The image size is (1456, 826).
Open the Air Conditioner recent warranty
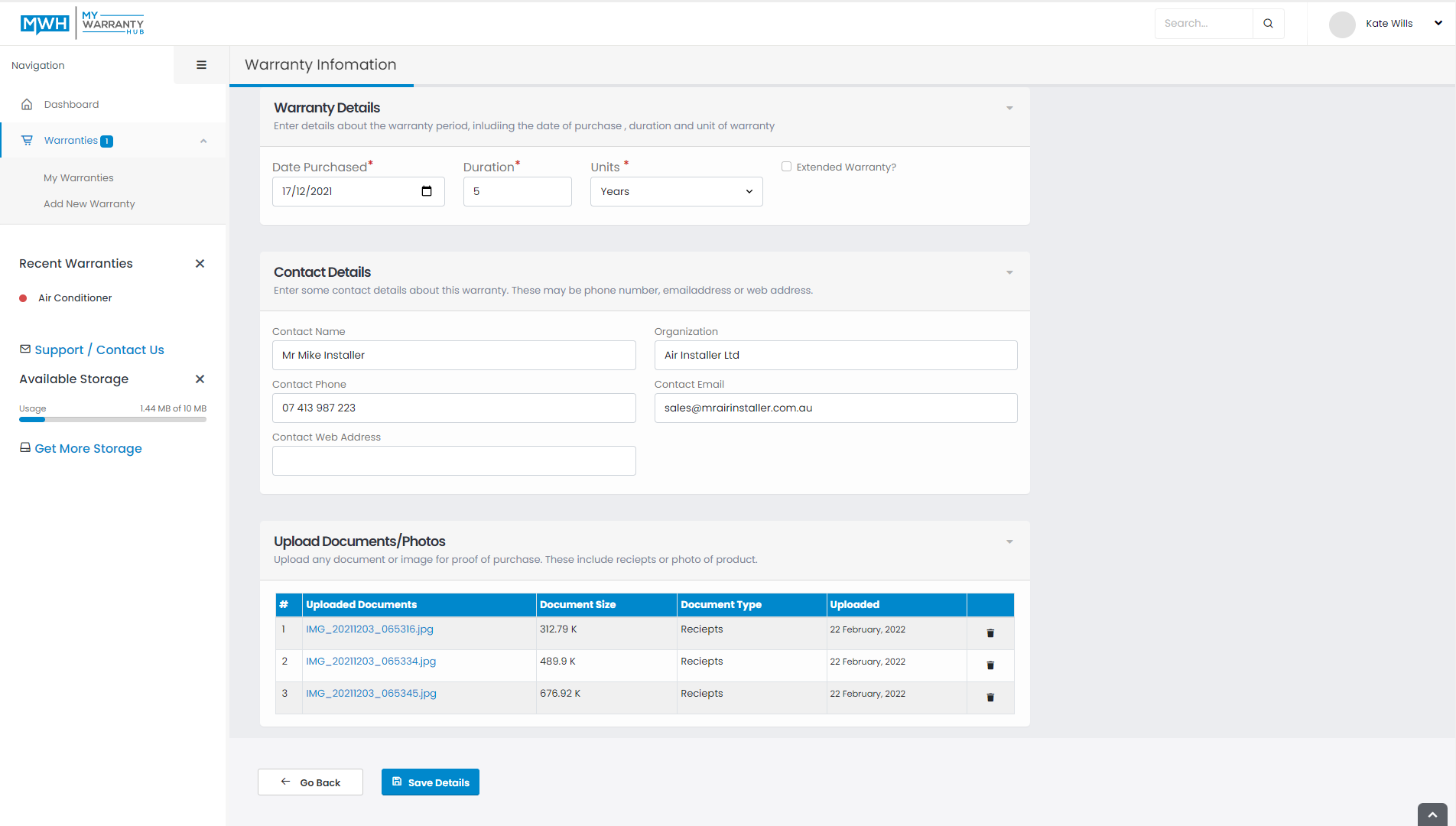click(x=75, y=298)
